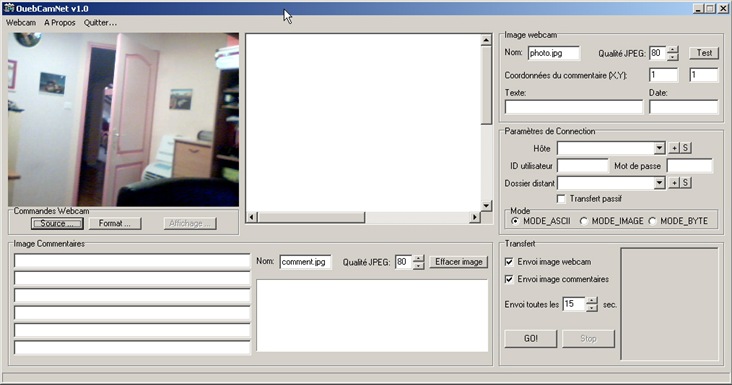Screen dimensions: 732x385
Task: Open the Webcam menu
Action: 21,22
